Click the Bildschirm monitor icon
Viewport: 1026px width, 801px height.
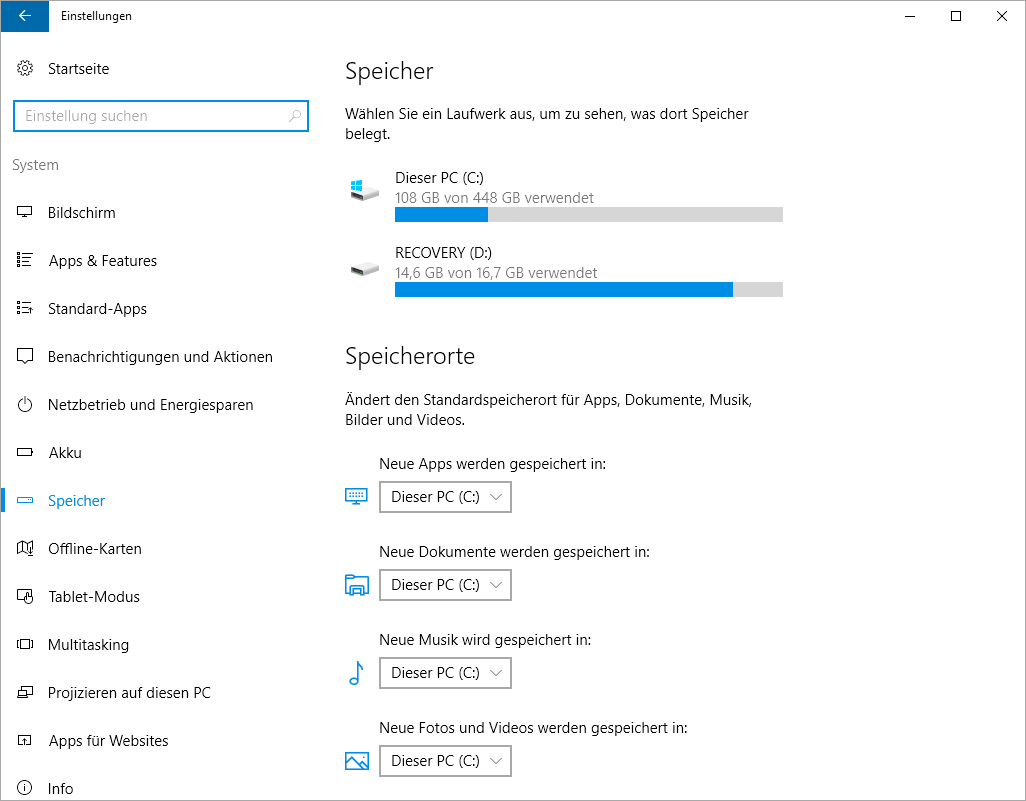pyautogui.click(x=26, y=213)
